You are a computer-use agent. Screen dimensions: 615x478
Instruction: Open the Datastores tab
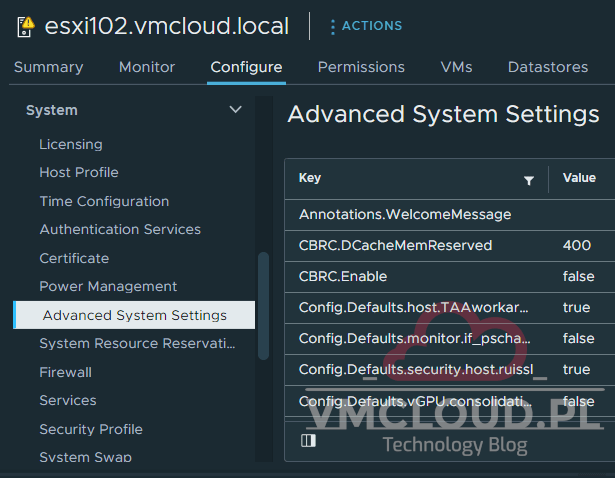pyautogui.click(x=547, y=67)
